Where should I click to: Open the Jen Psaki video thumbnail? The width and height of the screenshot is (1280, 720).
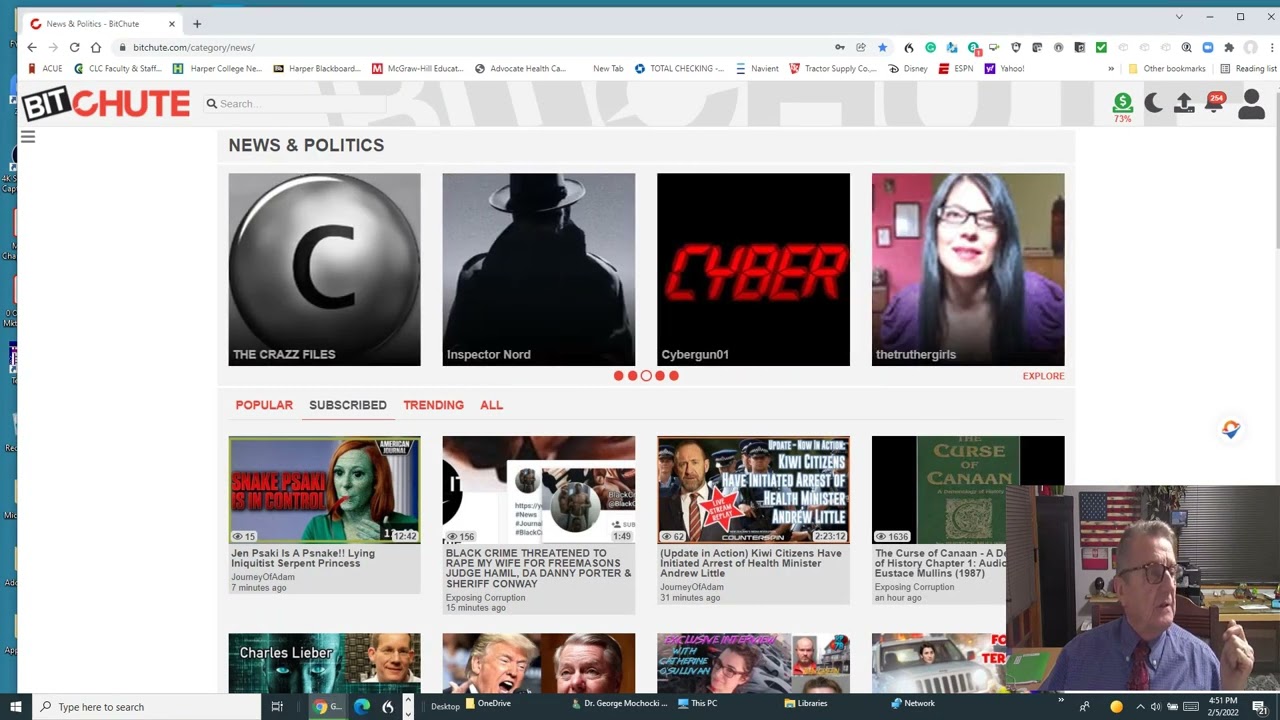click(x=324, y=490)
